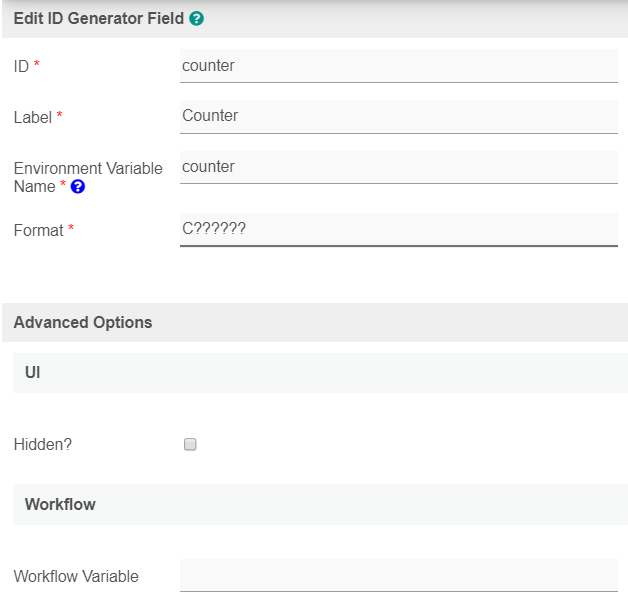
Task: Click the Format label text
Action: [x=38, y=230]
